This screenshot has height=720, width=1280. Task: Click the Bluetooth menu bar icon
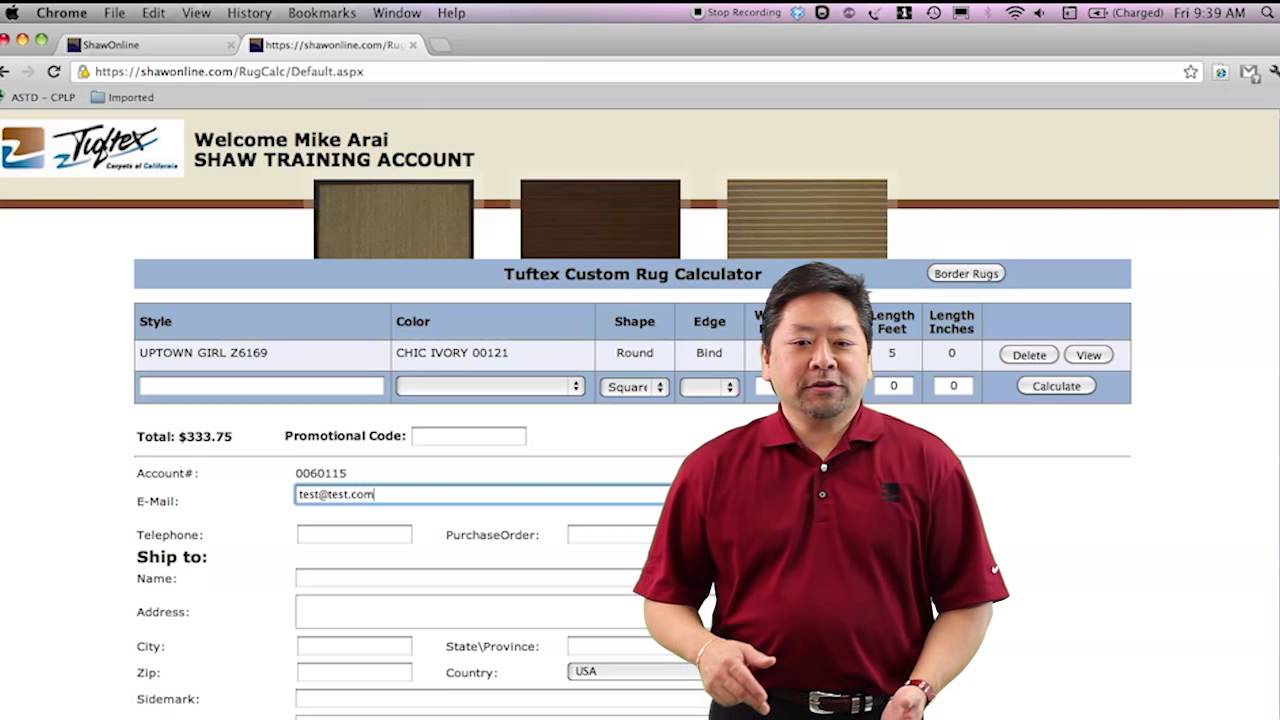pyautogui.click(x=988, y=13)
